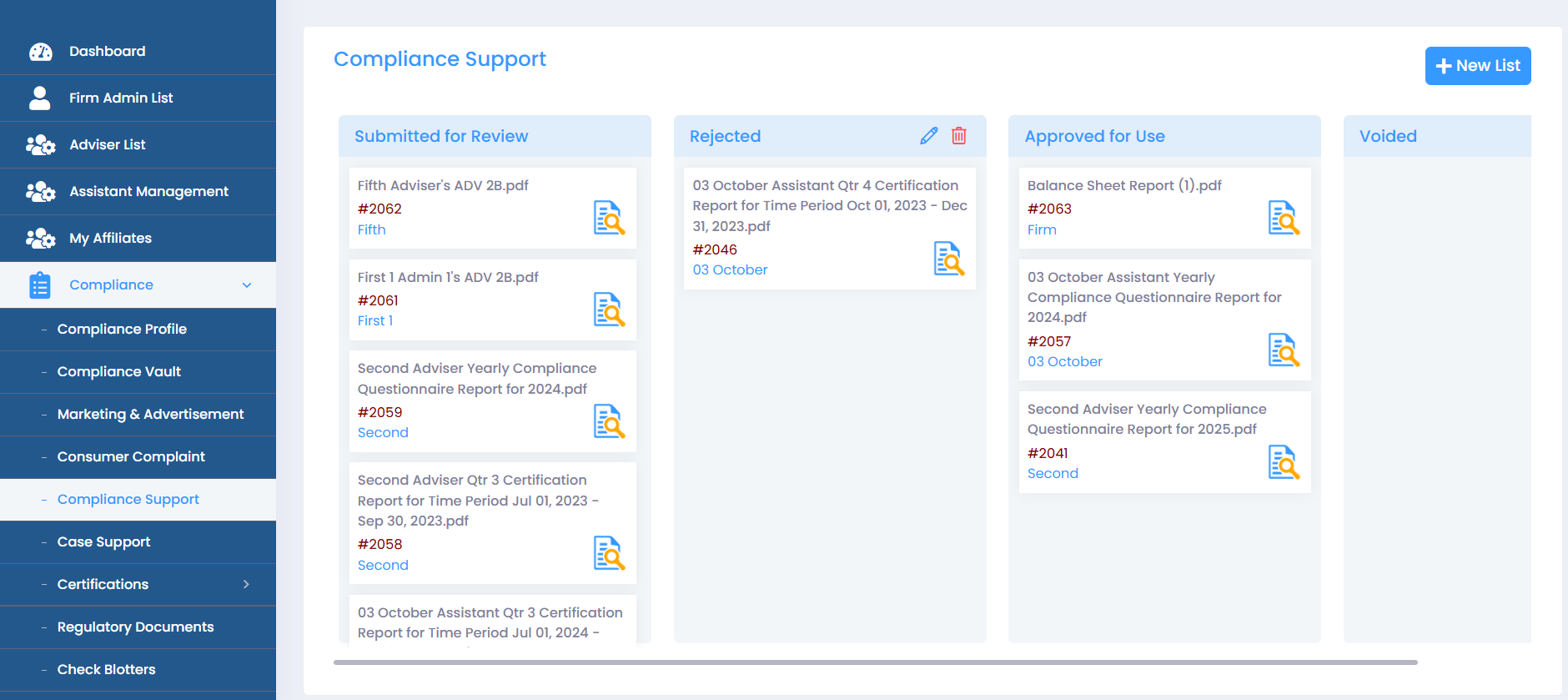The image size is (1568, 700).
Task: Preview document #2041 in Approved for Use
Action: tap(1284, 462)
